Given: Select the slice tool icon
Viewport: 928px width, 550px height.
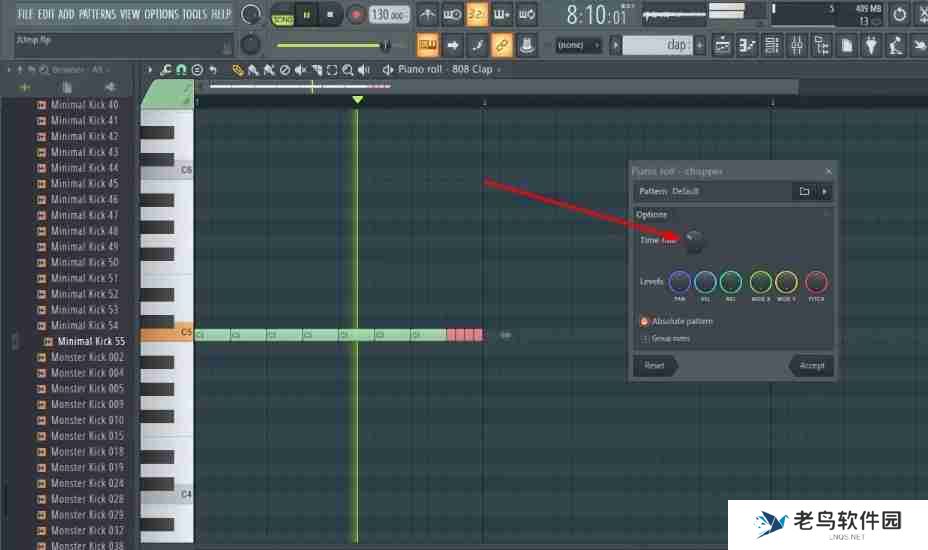Looking at the screenshot, I should click(x=317, y=70).
